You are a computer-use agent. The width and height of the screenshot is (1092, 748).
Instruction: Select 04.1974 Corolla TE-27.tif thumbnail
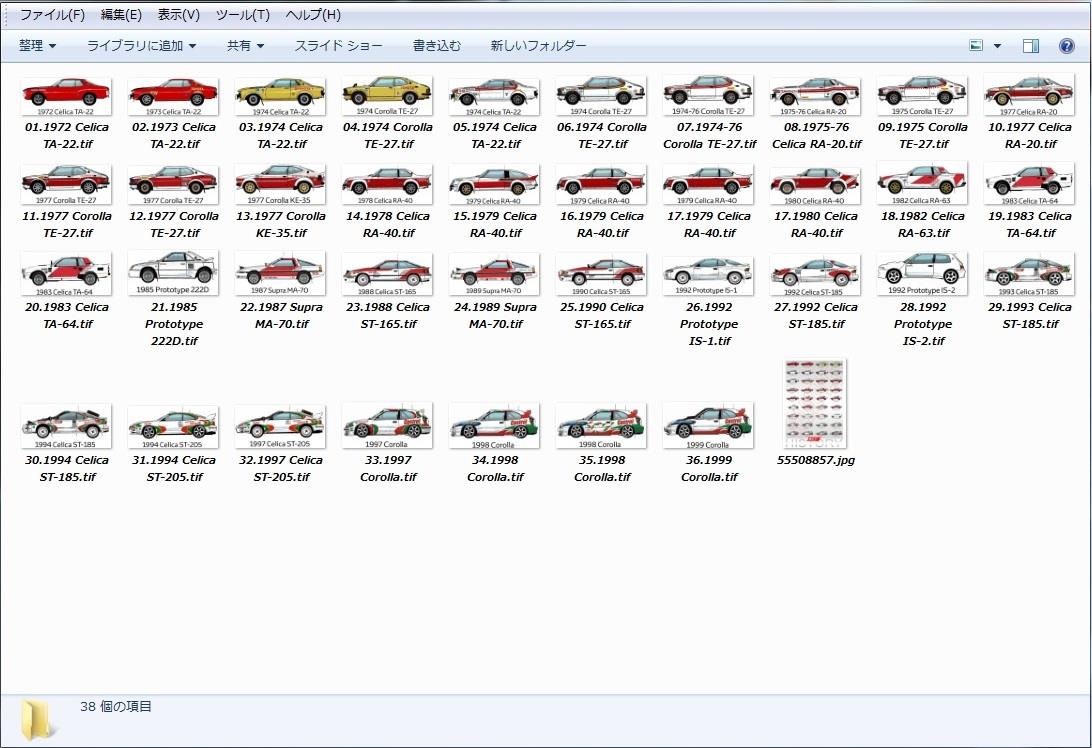point(387,96)
